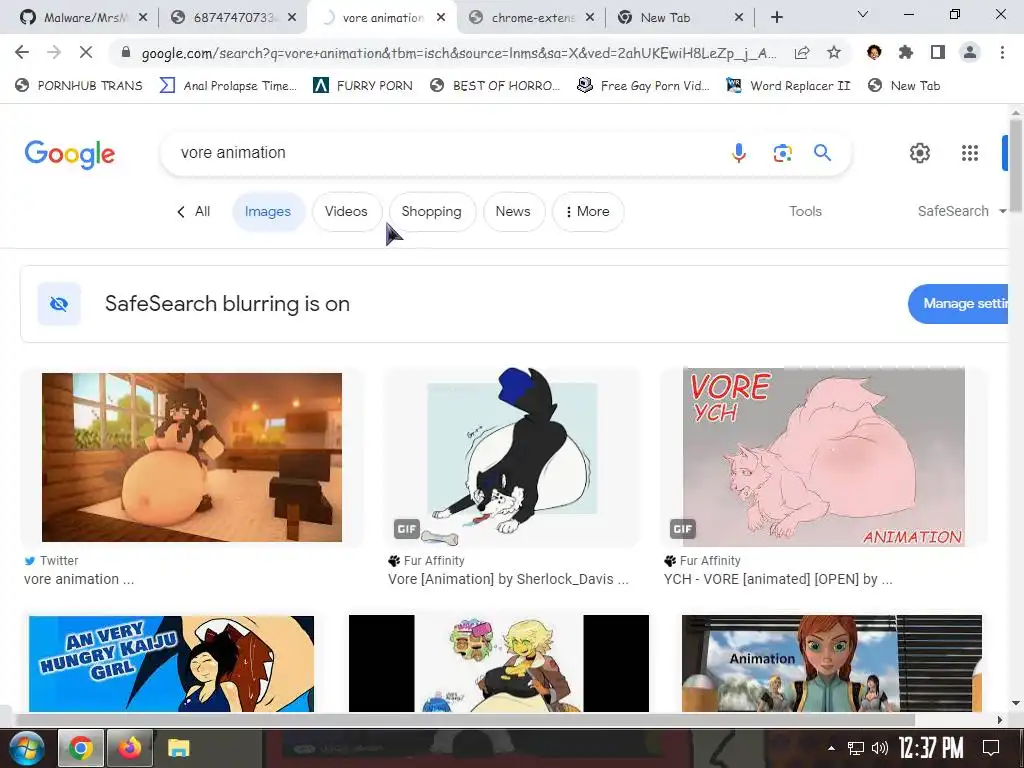Open the Windows Start menu
Screen dimensions: 1024x768
(25, 748)
